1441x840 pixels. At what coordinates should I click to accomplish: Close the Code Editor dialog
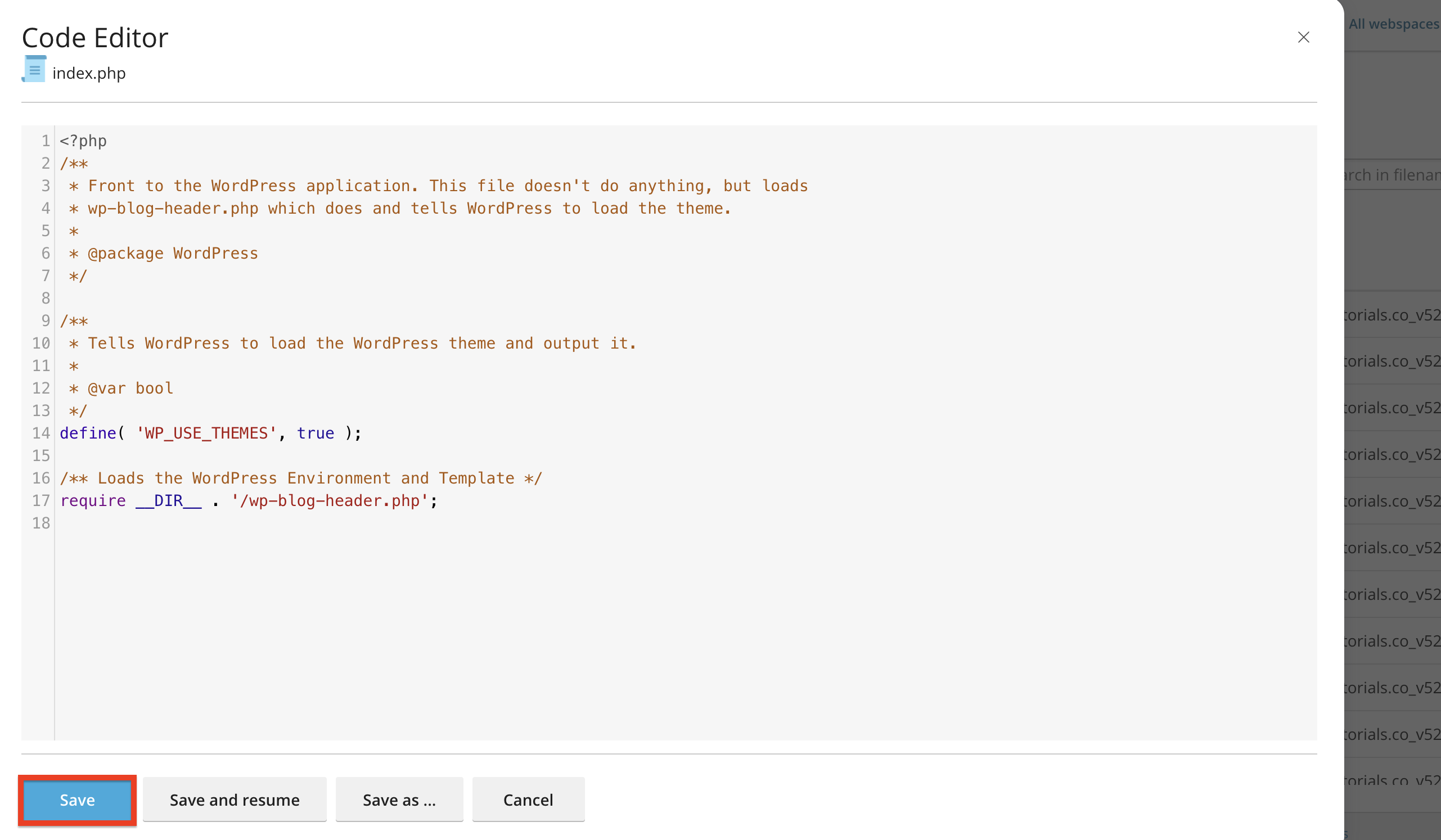(1303, 37)
